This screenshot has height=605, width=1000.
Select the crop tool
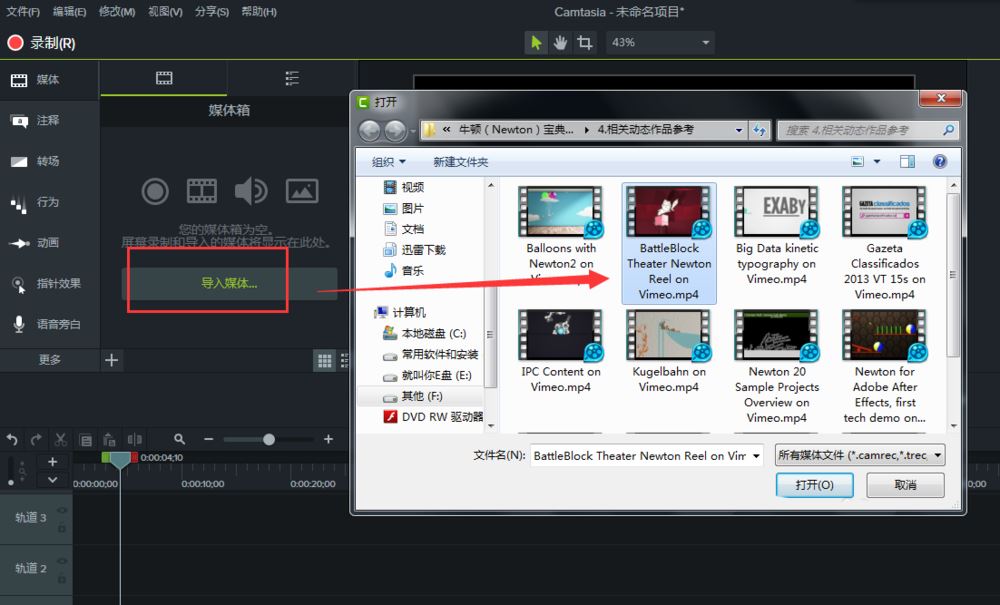584,43
